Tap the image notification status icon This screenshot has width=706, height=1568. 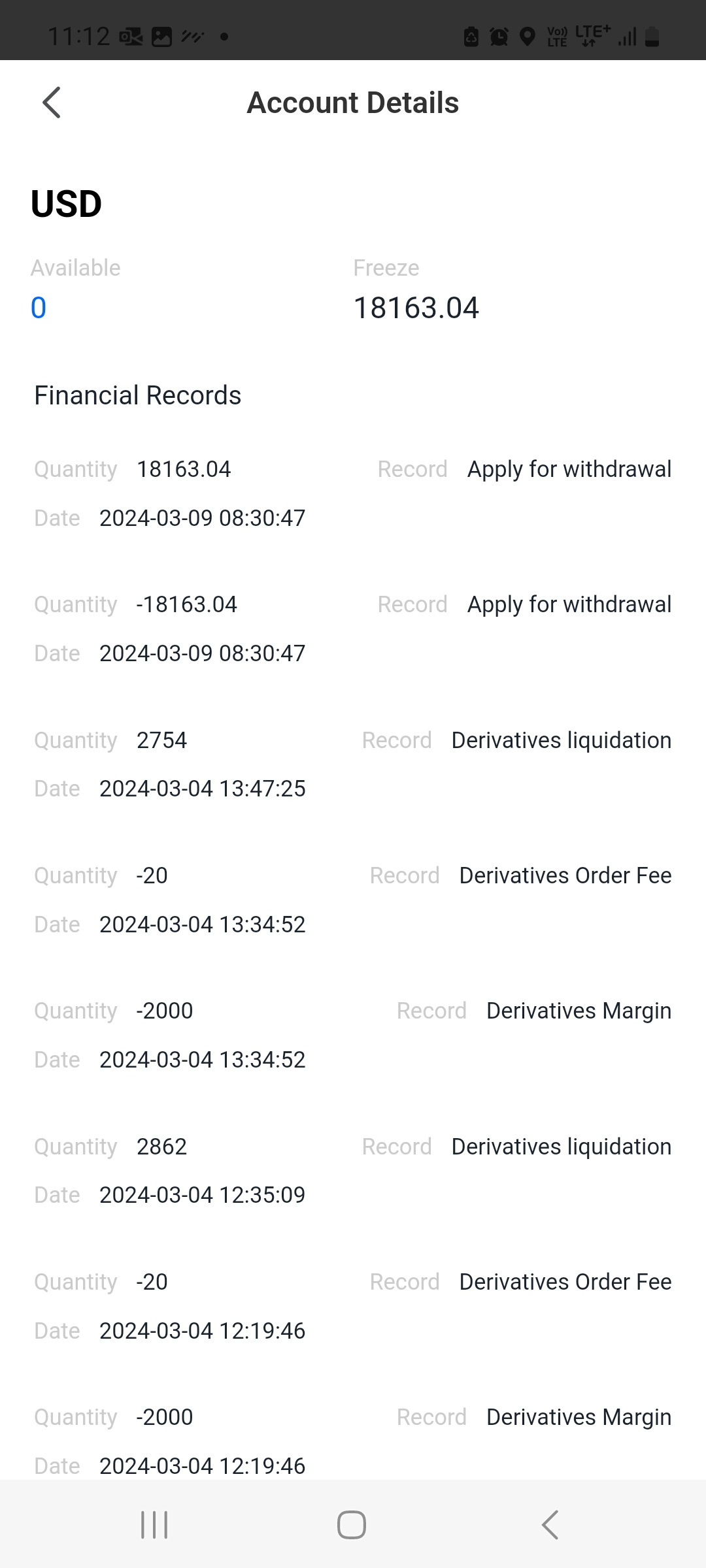click(161, 37)
